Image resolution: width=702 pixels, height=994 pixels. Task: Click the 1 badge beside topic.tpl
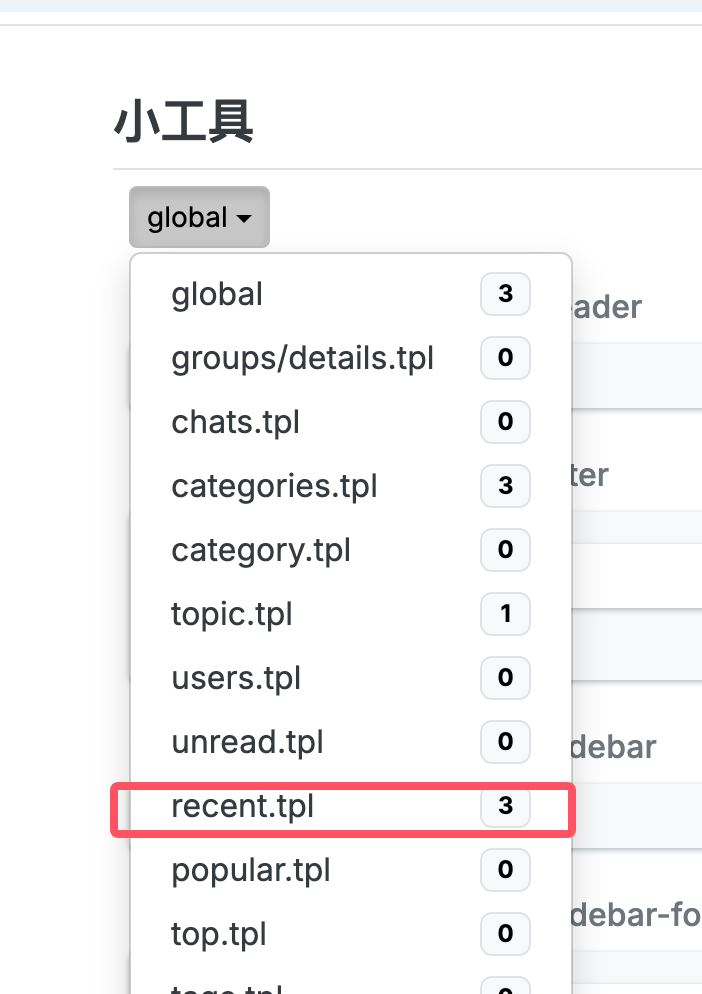point(505,614)
